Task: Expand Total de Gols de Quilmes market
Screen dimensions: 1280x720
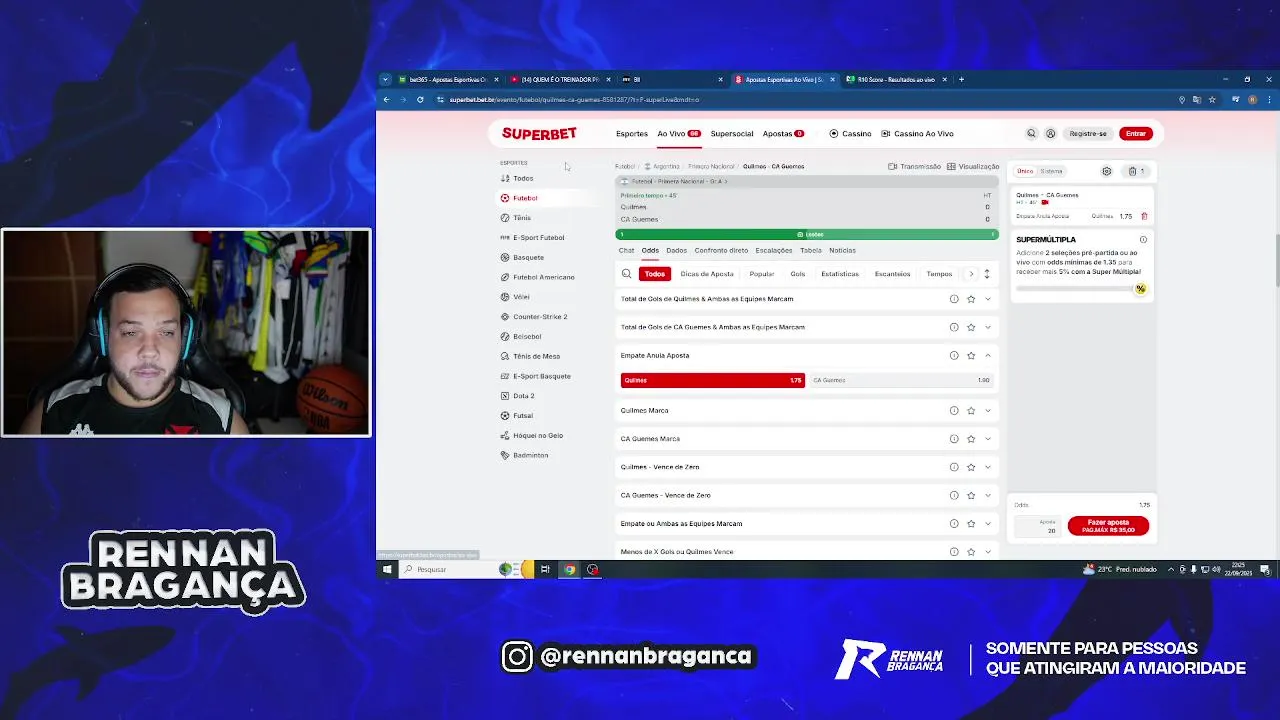Action: coord(987,299)
